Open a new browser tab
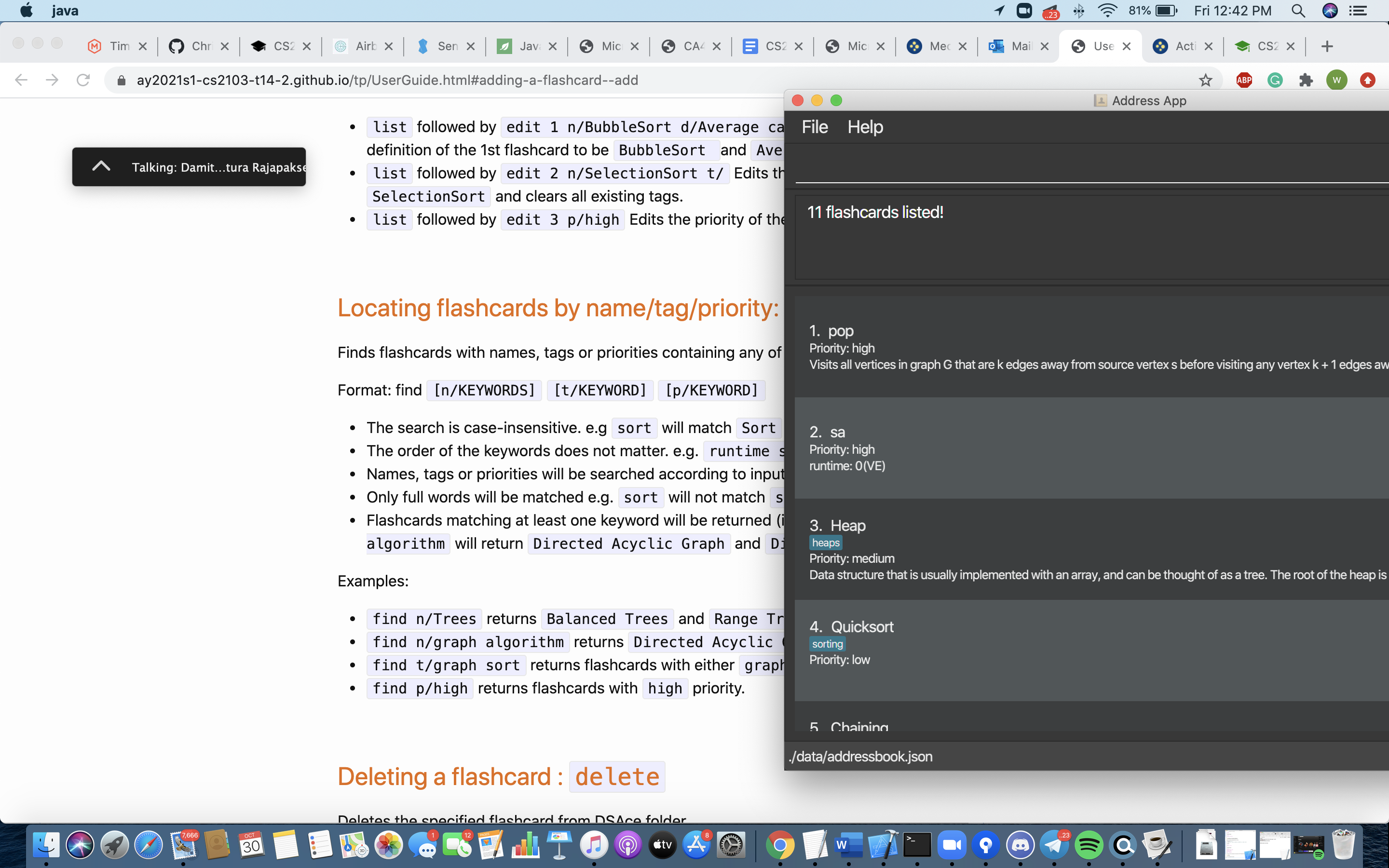Screen dimensions: 1389x868 pyautogui.click(x=1326, y=46)
